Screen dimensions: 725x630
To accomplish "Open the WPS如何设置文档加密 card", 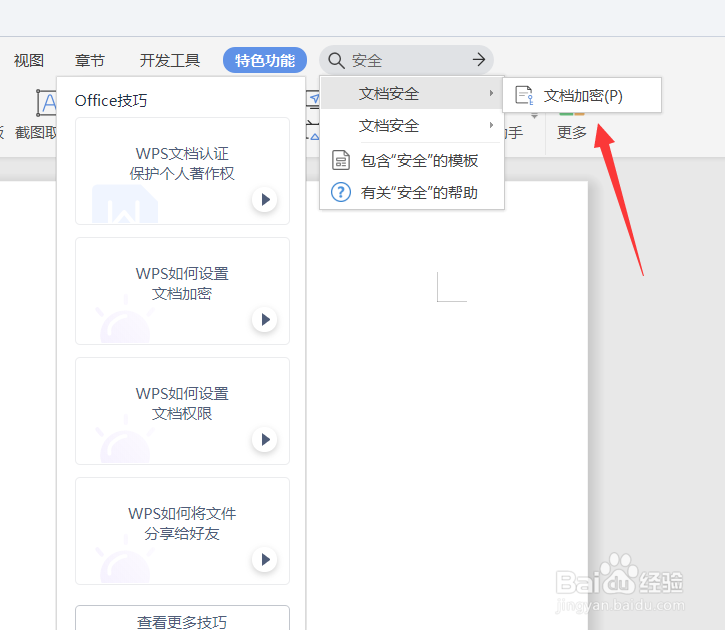I will 182,291.
